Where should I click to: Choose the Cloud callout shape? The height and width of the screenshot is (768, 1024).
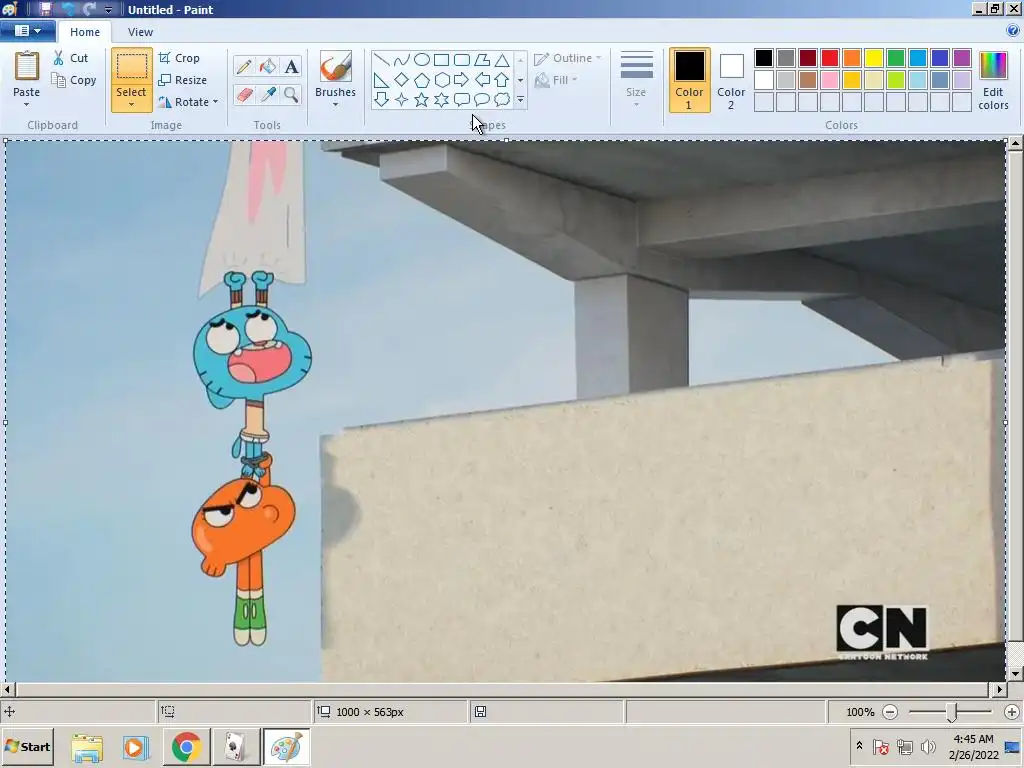pyautogui.click(x=502, y=99)
